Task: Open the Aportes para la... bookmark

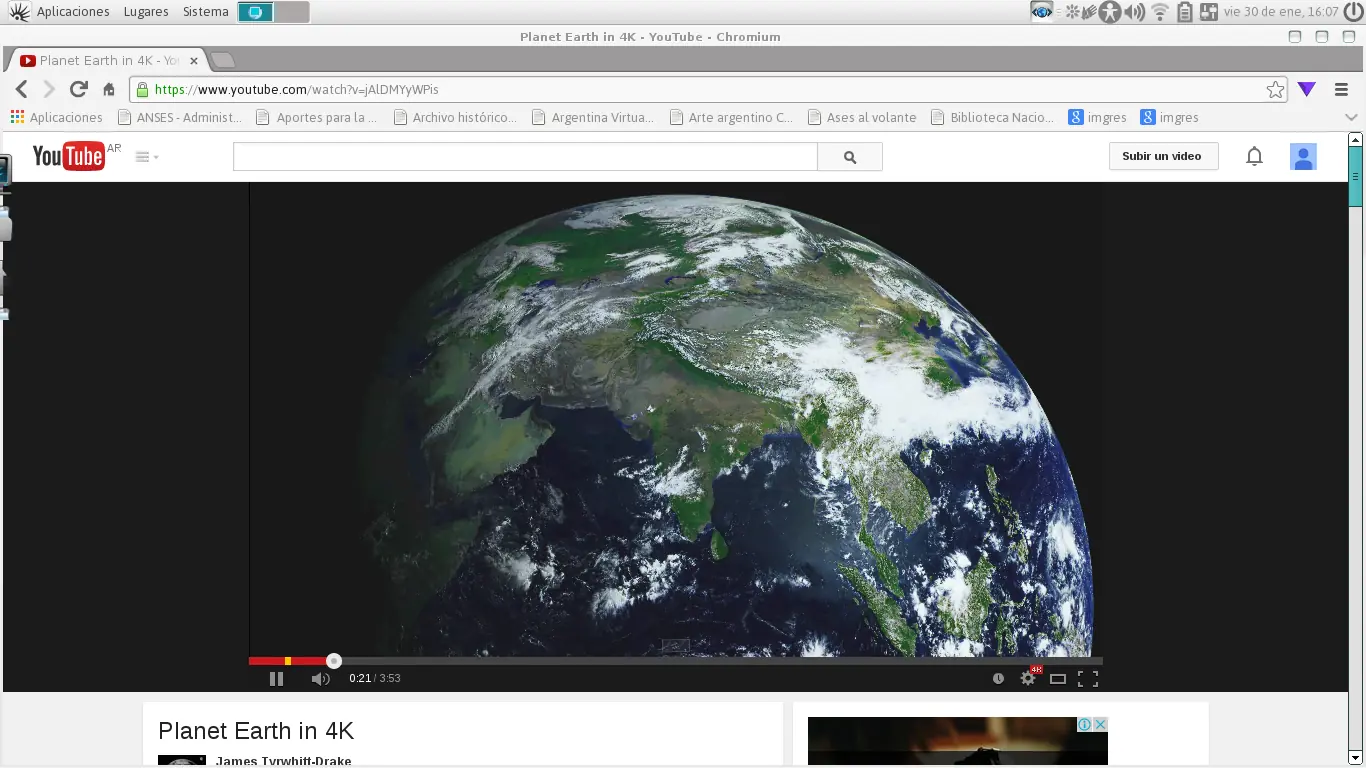Action: (x=317, y=117)
